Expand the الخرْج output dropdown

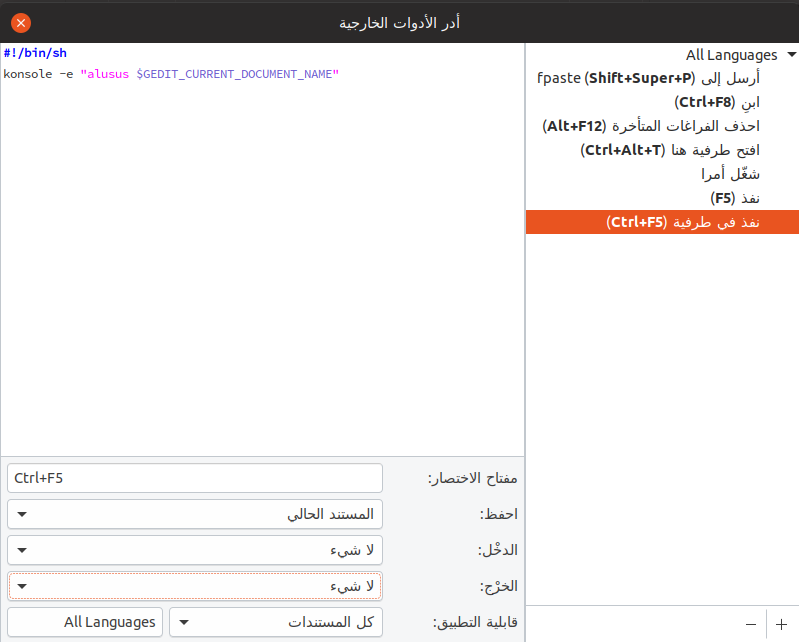point(195,586)
